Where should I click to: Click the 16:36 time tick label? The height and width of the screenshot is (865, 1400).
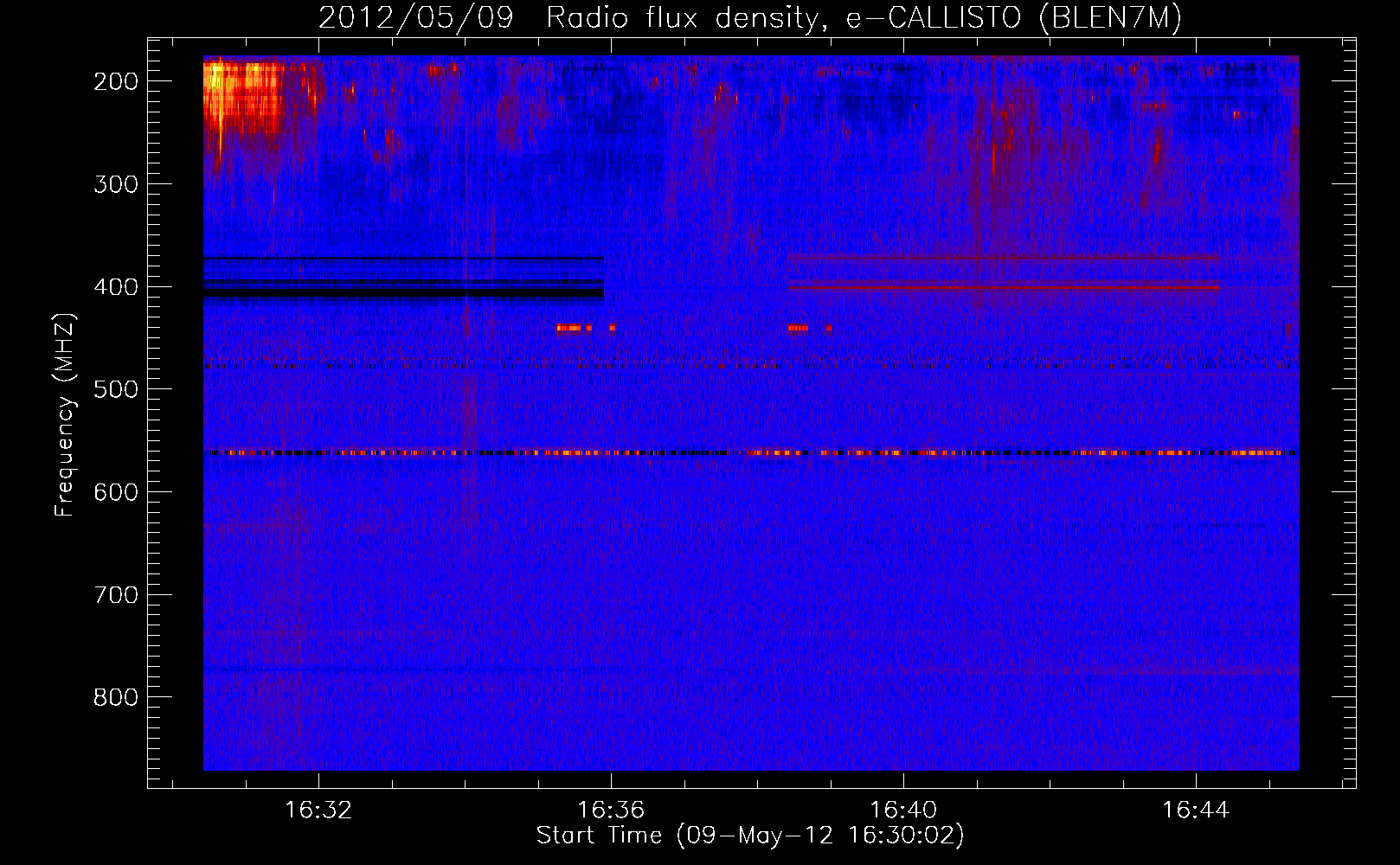[612, 810]
